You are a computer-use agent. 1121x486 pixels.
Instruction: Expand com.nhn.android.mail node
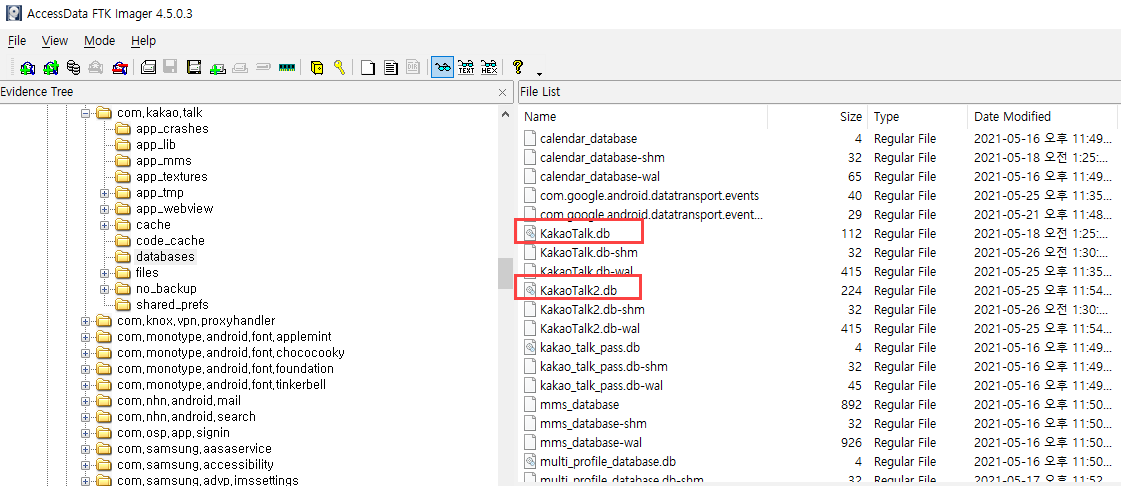(86, 401)
